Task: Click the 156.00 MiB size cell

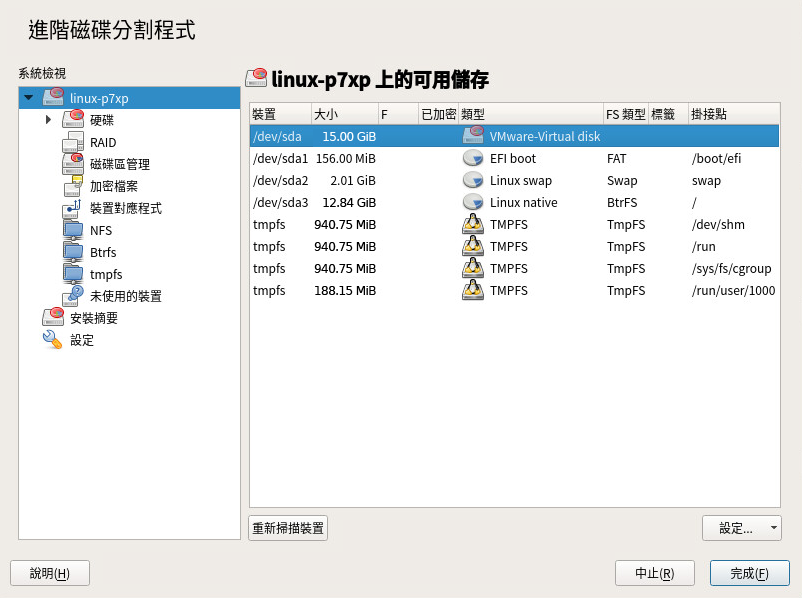Action: pos(346,159)
